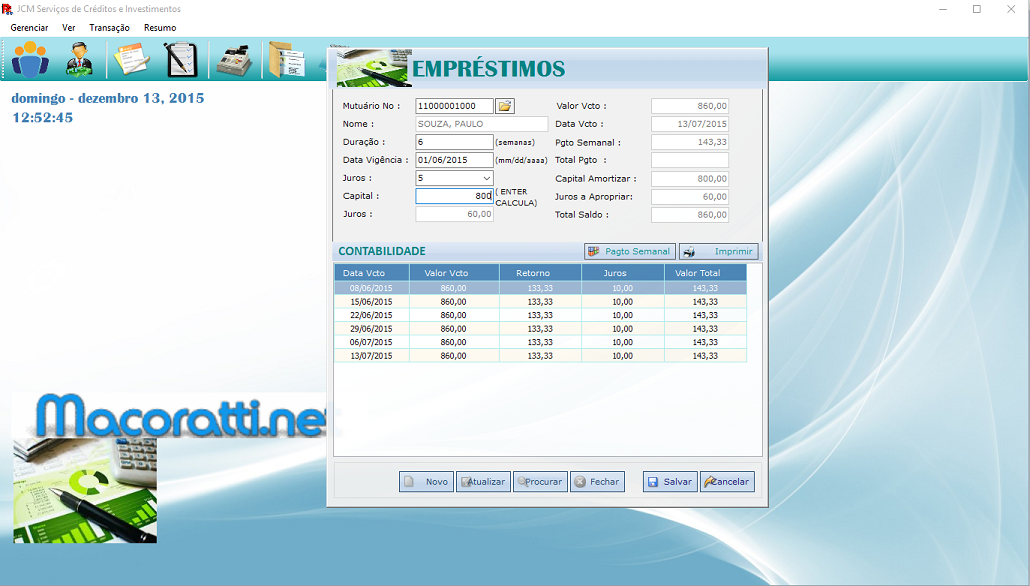Click the file folder documents toolbar icon
Screen dimensions: 1030x586
(x=286, y=60)
